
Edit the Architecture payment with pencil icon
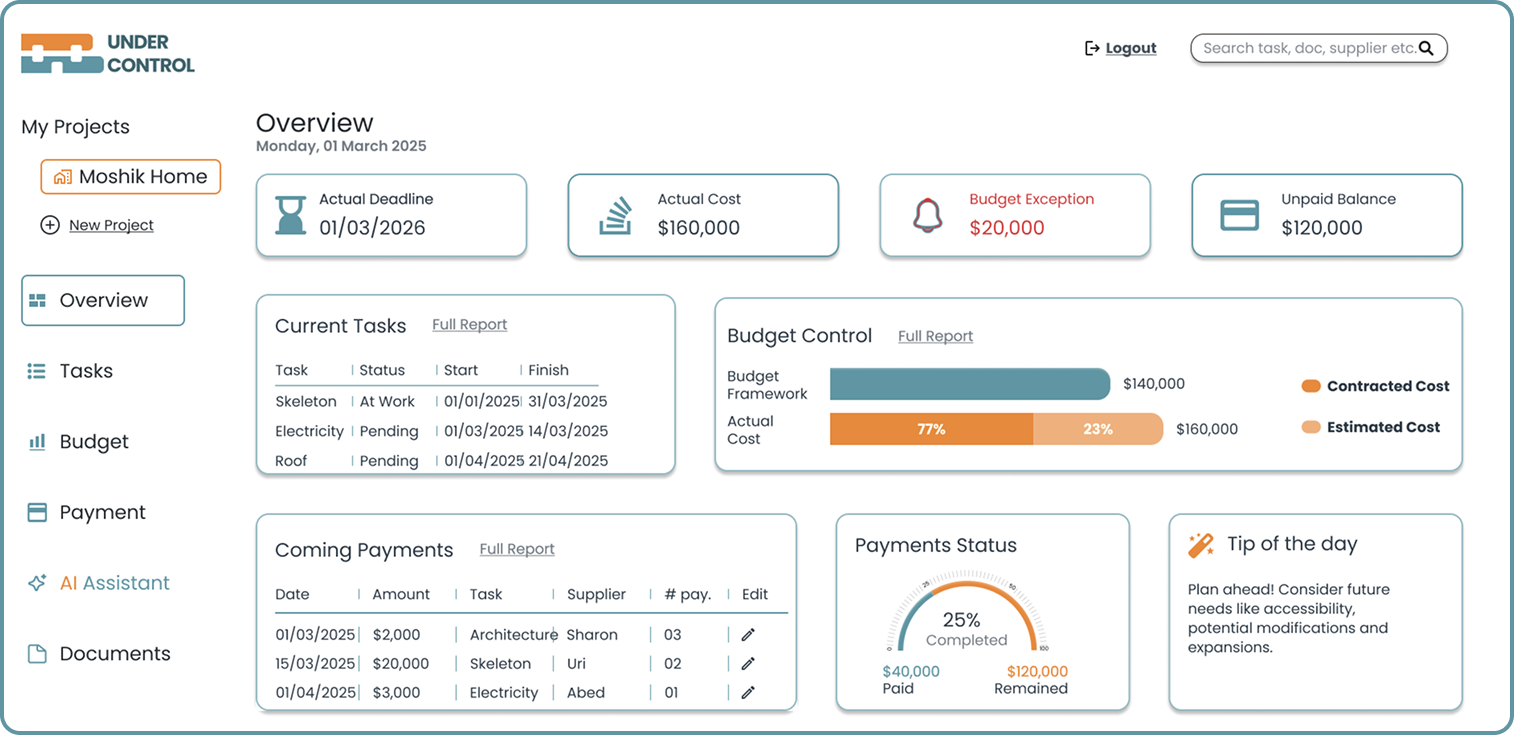pyautogui.click(x=747, y=634)
